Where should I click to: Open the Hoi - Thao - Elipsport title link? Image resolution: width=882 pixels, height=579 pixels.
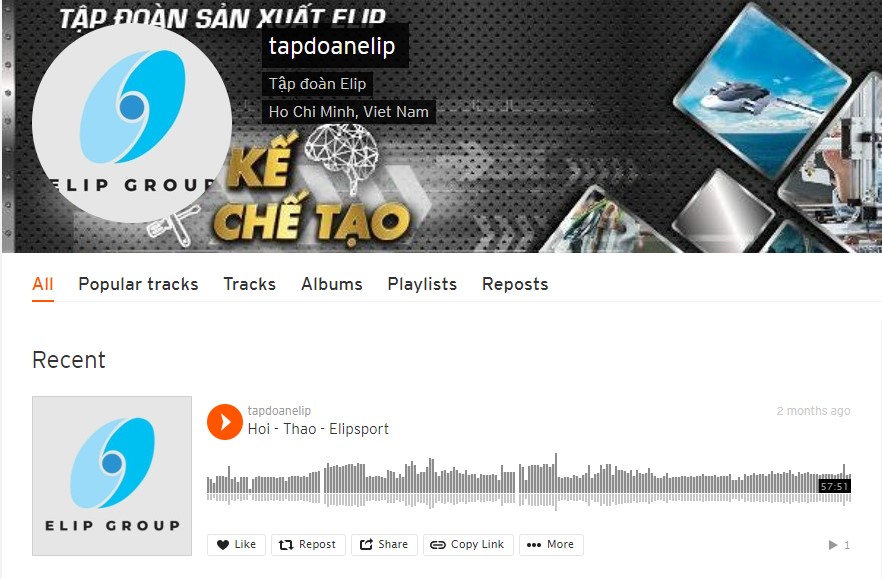coord(318,429)
